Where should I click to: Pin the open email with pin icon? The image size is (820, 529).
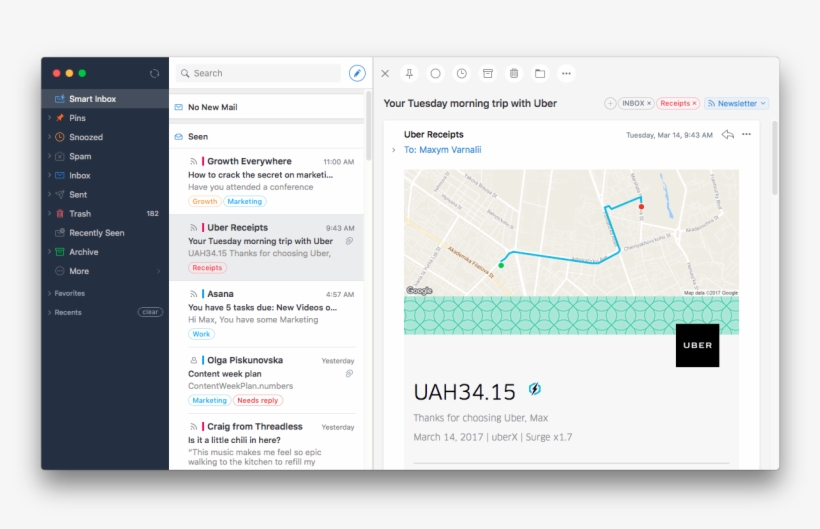pos(409,73)
